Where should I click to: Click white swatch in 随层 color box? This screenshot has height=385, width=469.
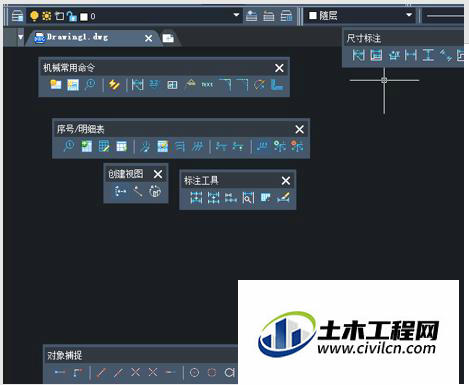coord(313,16)
